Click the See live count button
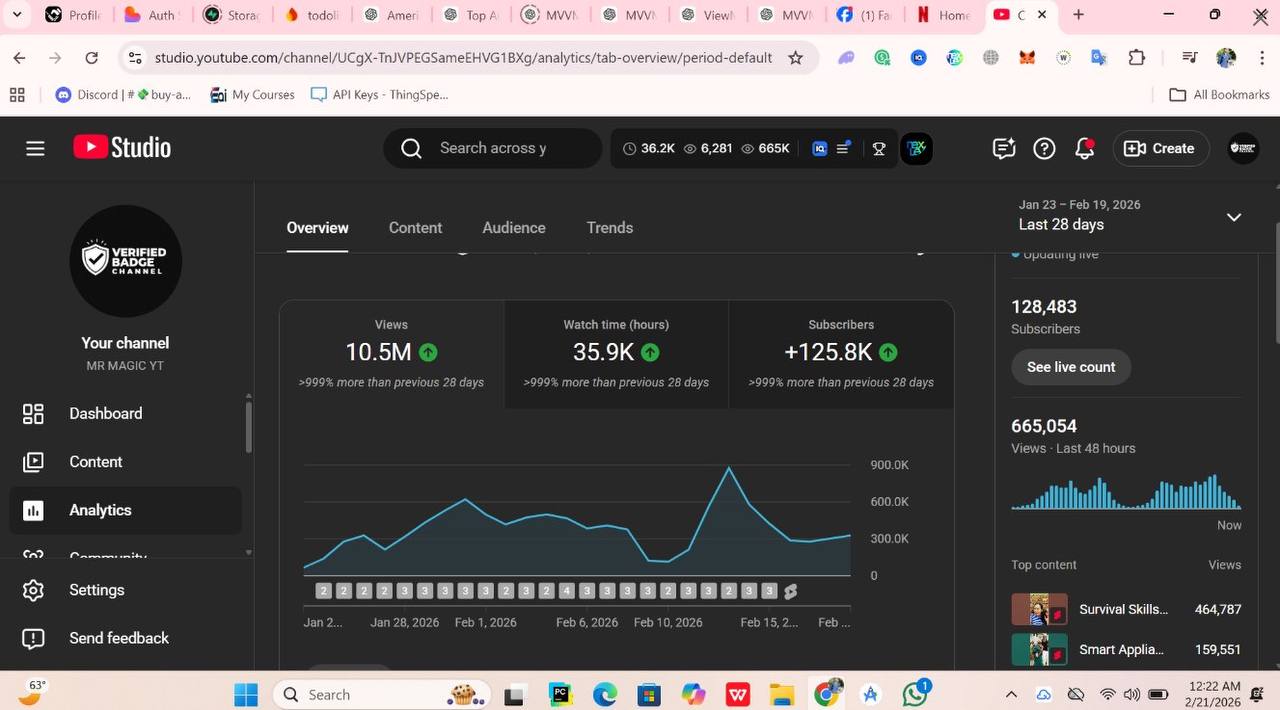This screenshot has height=710, width=1280. tap(1070, 367)
